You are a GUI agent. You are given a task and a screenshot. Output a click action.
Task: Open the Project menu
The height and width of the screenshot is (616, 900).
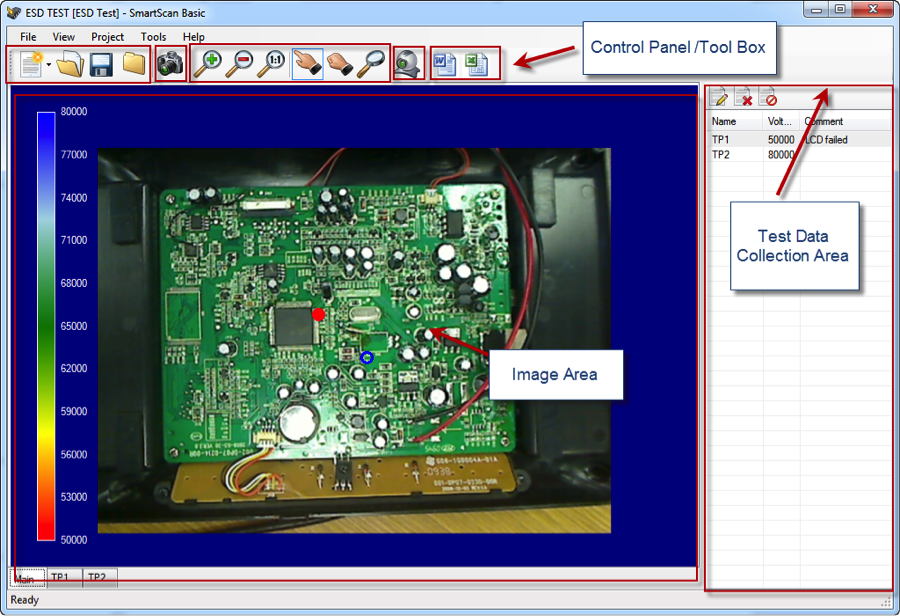(107, 37)
